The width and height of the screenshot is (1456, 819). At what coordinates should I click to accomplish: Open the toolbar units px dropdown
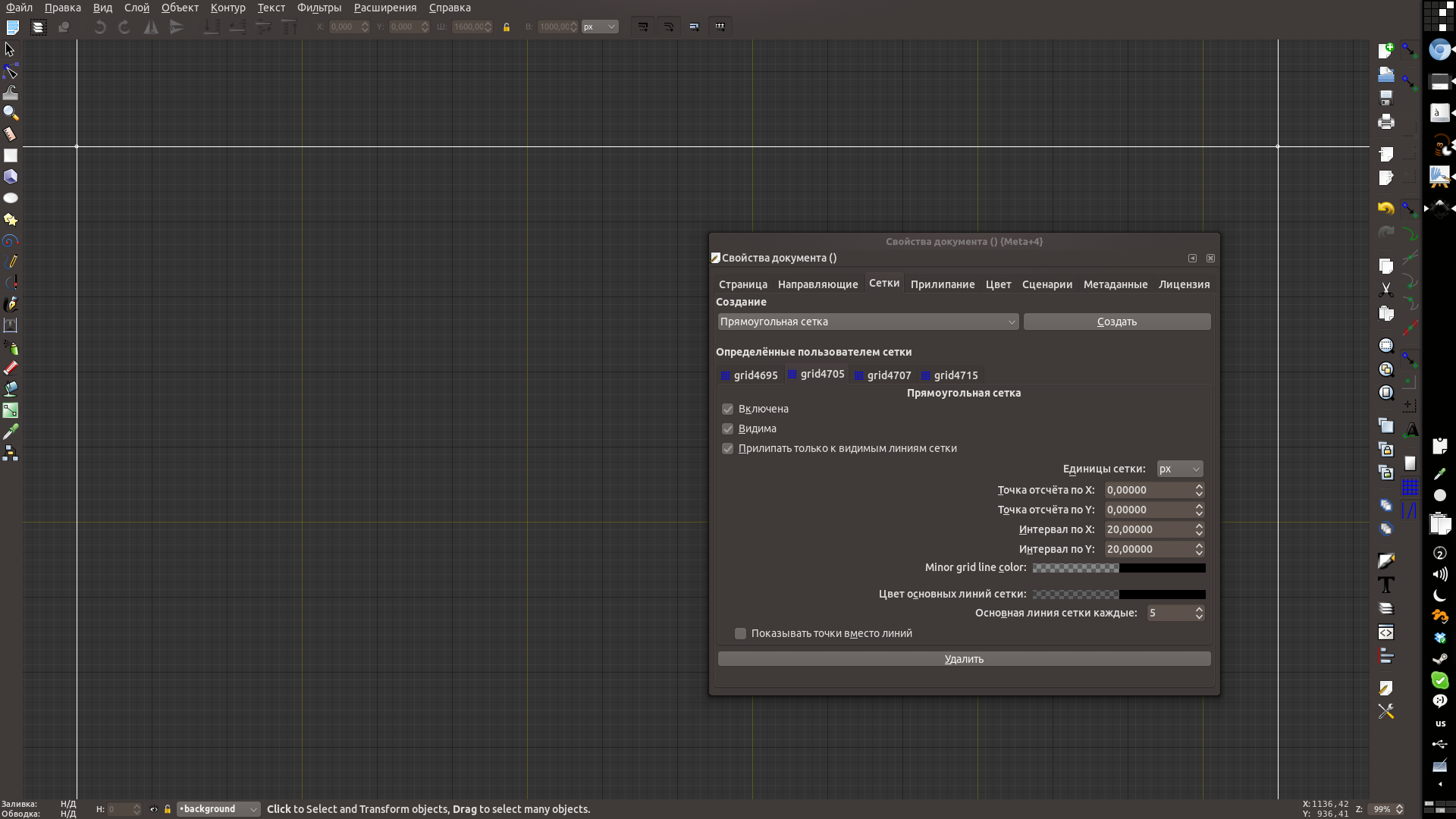coord(600,27)
